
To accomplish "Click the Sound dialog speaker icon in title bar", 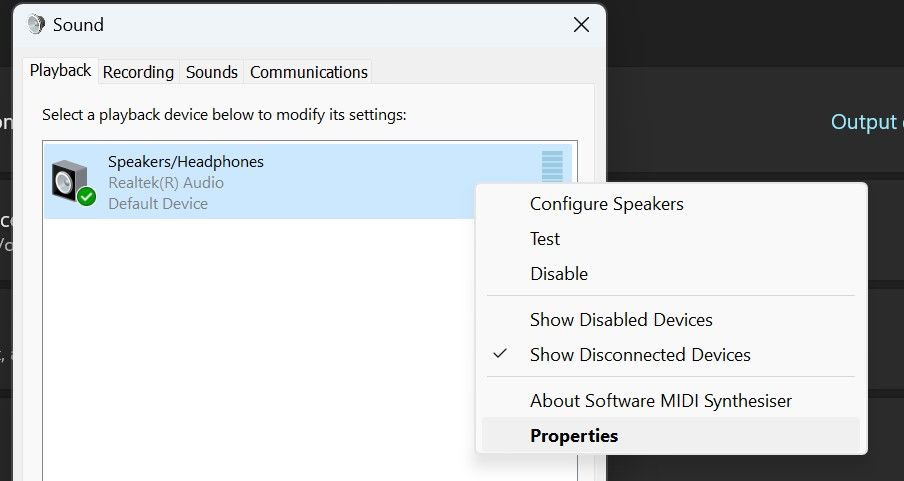I will 37,24.
